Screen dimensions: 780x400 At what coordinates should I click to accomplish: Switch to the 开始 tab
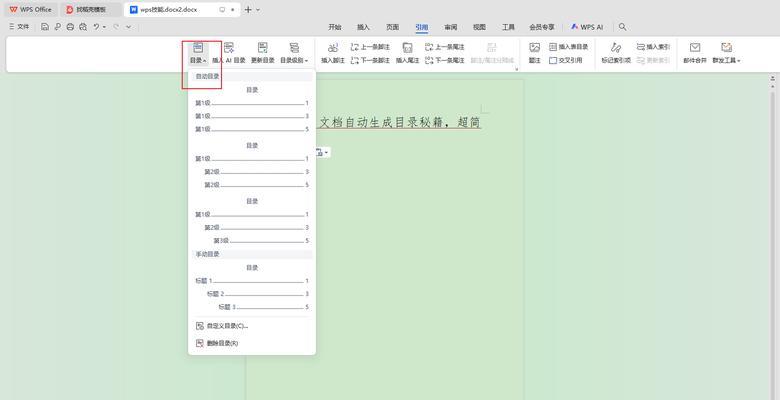pyautogui.click(x=335, y=27)
